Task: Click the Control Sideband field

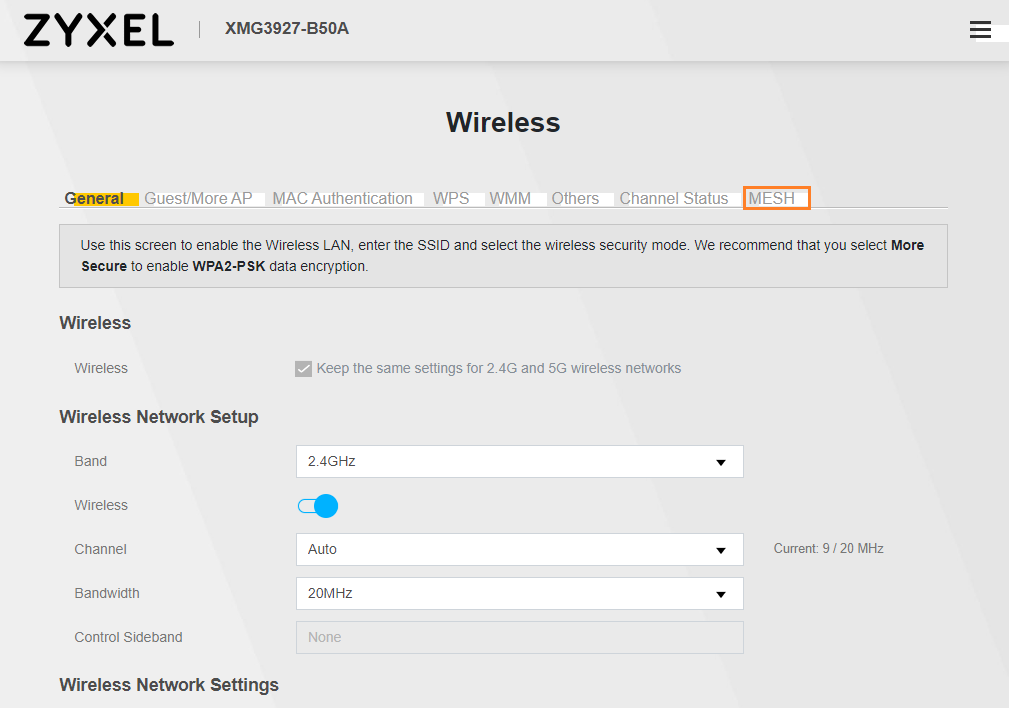Action: pos(519,638)
